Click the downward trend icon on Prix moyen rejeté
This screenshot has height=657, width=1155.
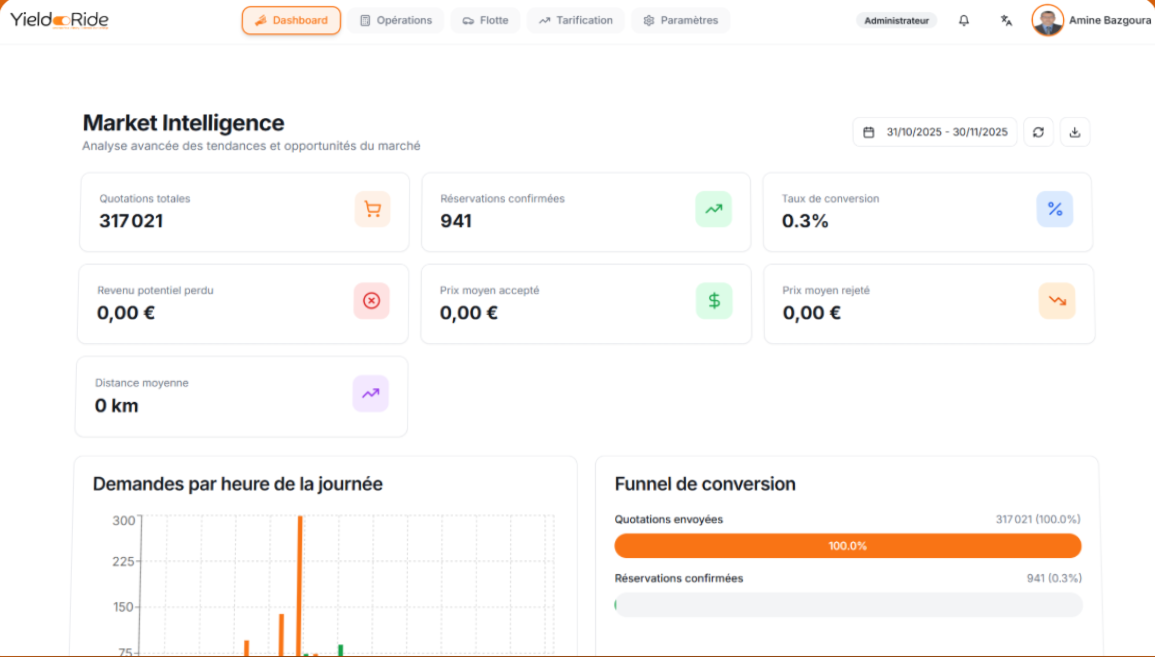pos(1057,301)
